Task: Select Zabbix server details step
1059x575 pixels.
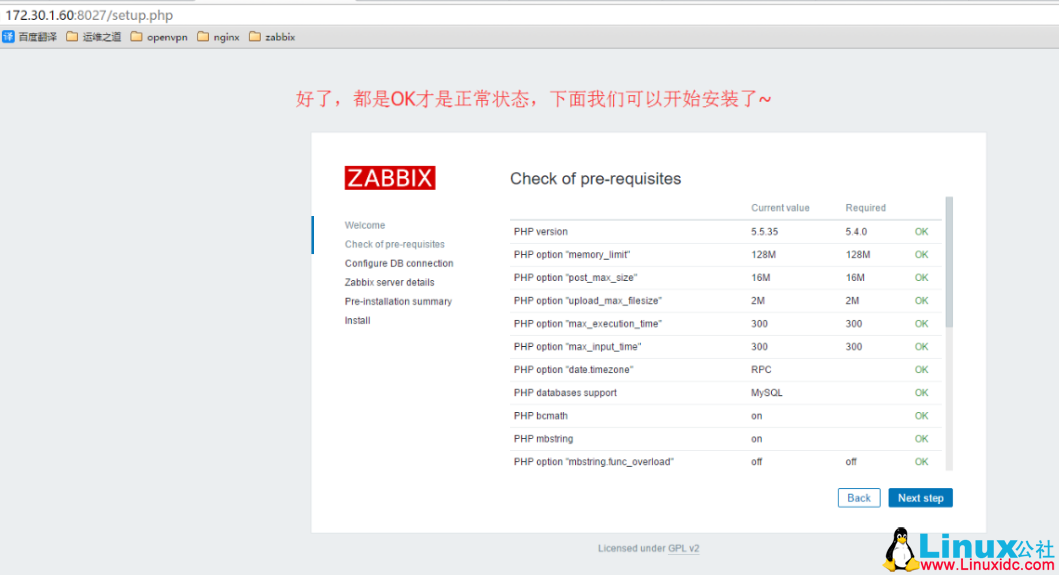Action: coord(390,282)
